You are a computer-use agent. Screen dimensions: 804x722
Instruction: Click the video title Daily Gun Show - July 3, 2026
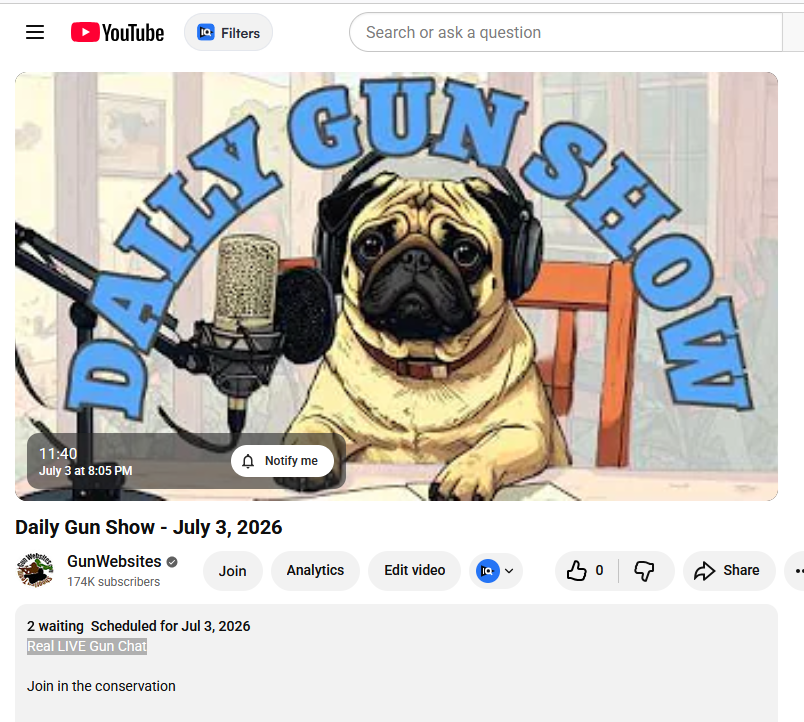[x=149, y=527]
